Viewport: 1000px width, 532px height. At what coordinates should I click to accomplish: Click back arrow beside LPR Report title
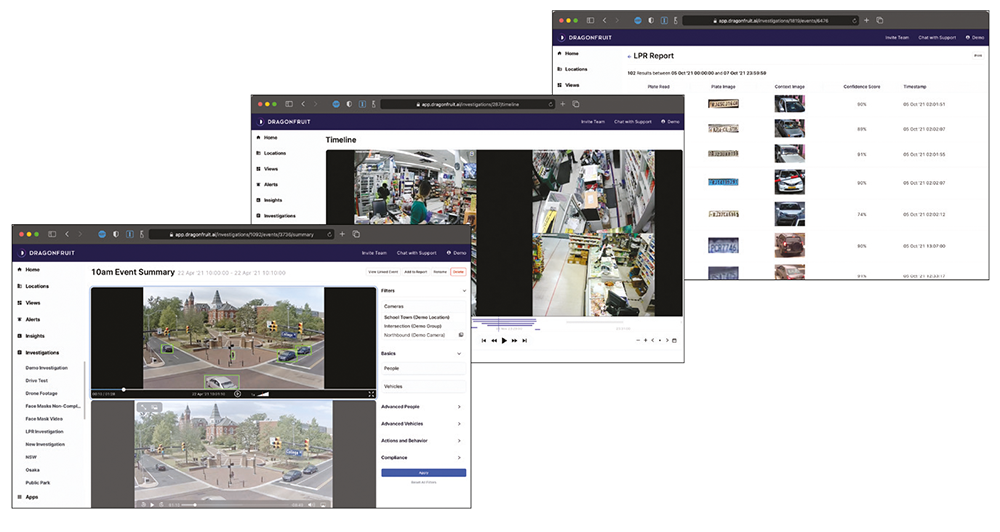(x=629, y=56)
